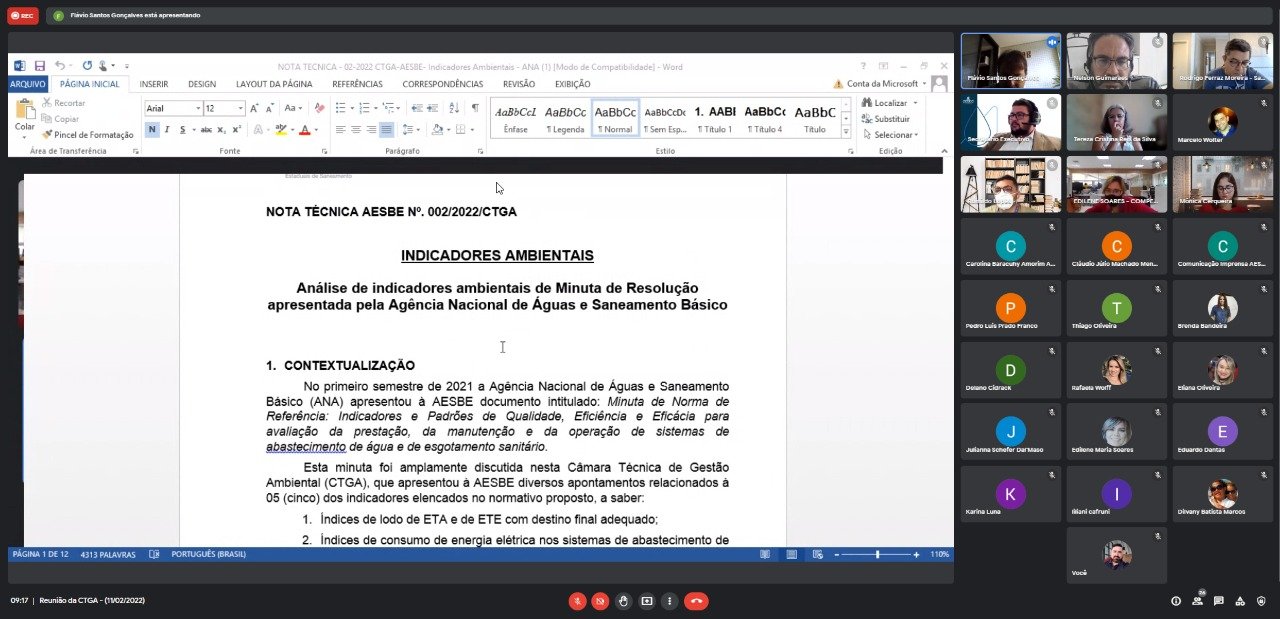This screenshot has height=619, width=1280.
Task: Click the red leave call button
Action: (696, 601)
